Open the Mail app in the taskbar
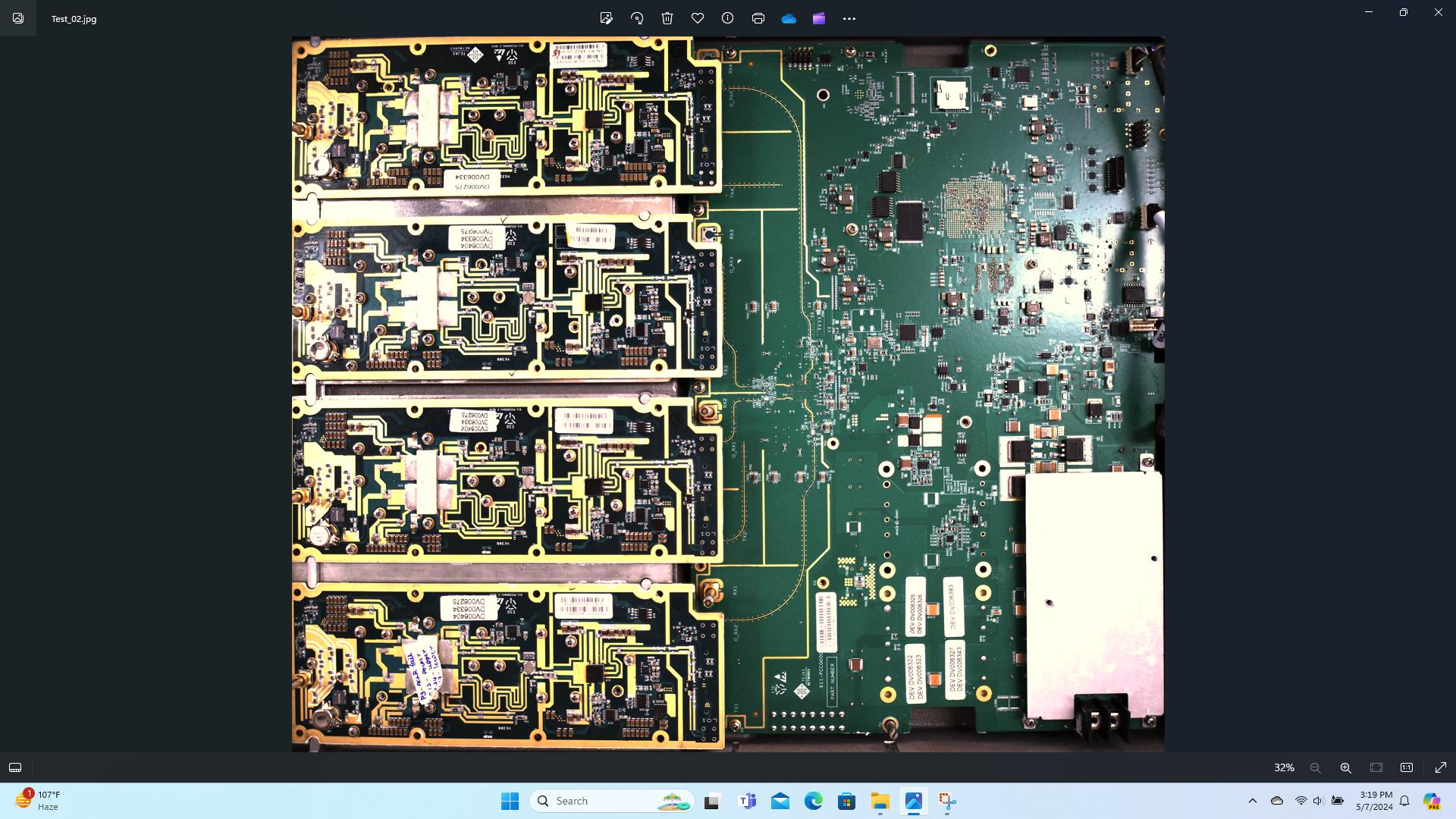Screen dimensions: 1456x819 tap(780, 801)
